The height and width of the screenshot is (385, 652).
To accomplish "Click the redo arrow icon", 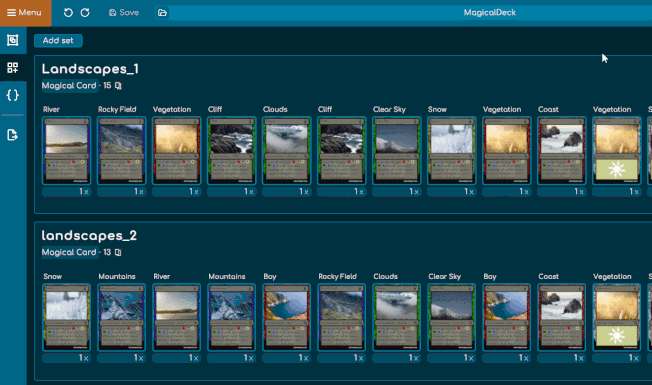I will 85,13.
